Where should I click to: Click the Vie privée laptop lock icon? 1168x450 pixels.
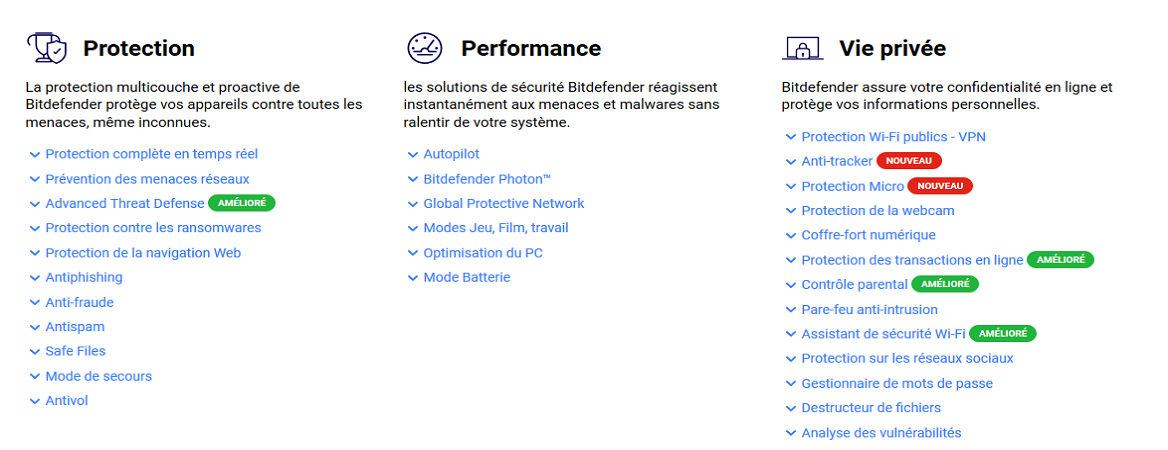(803, 48)
